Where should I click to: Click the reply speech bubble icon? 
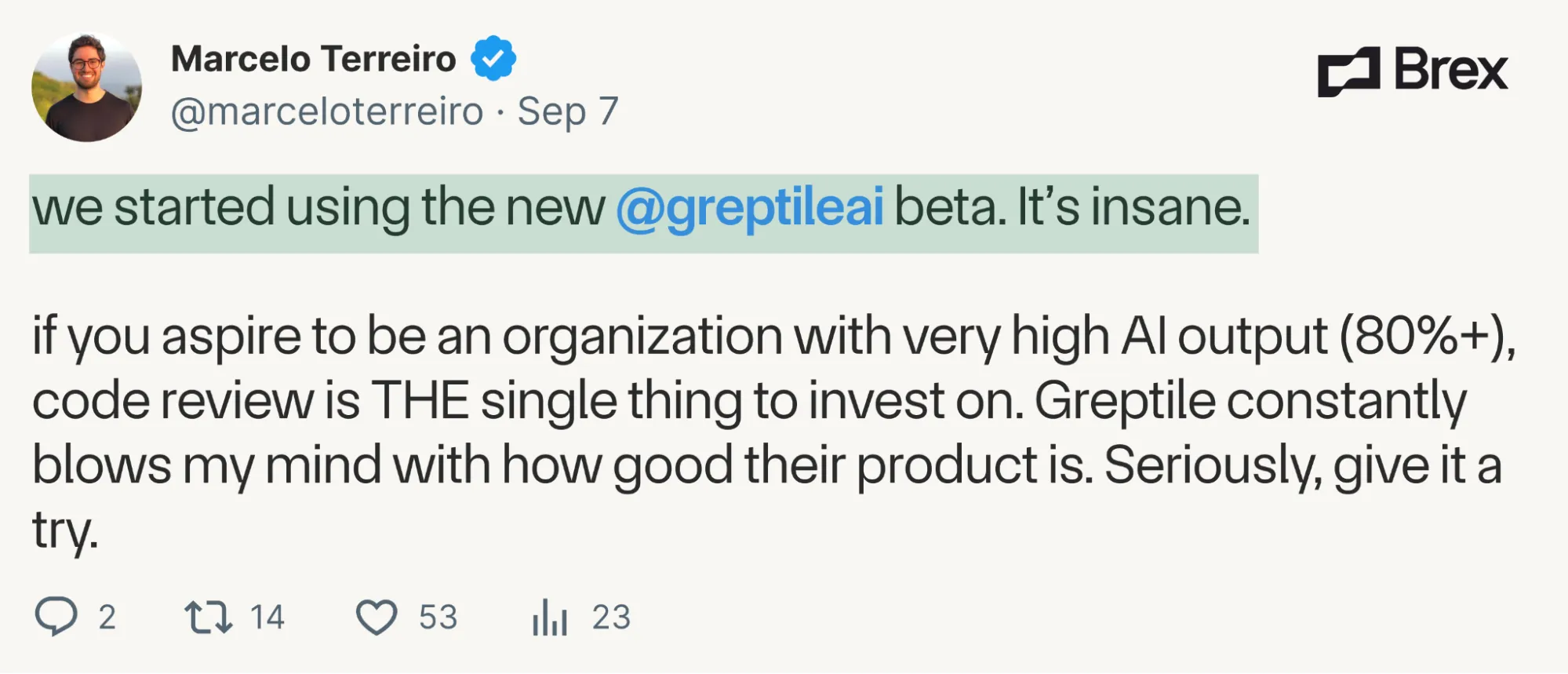(56, 617)
